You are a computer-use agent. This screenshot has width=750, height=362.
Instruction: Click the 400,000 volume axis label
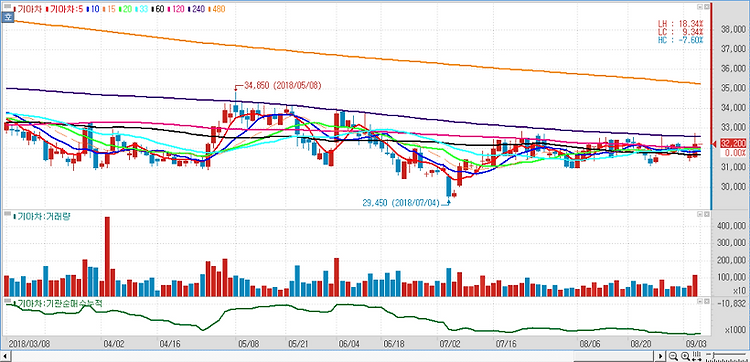[730, 226]
